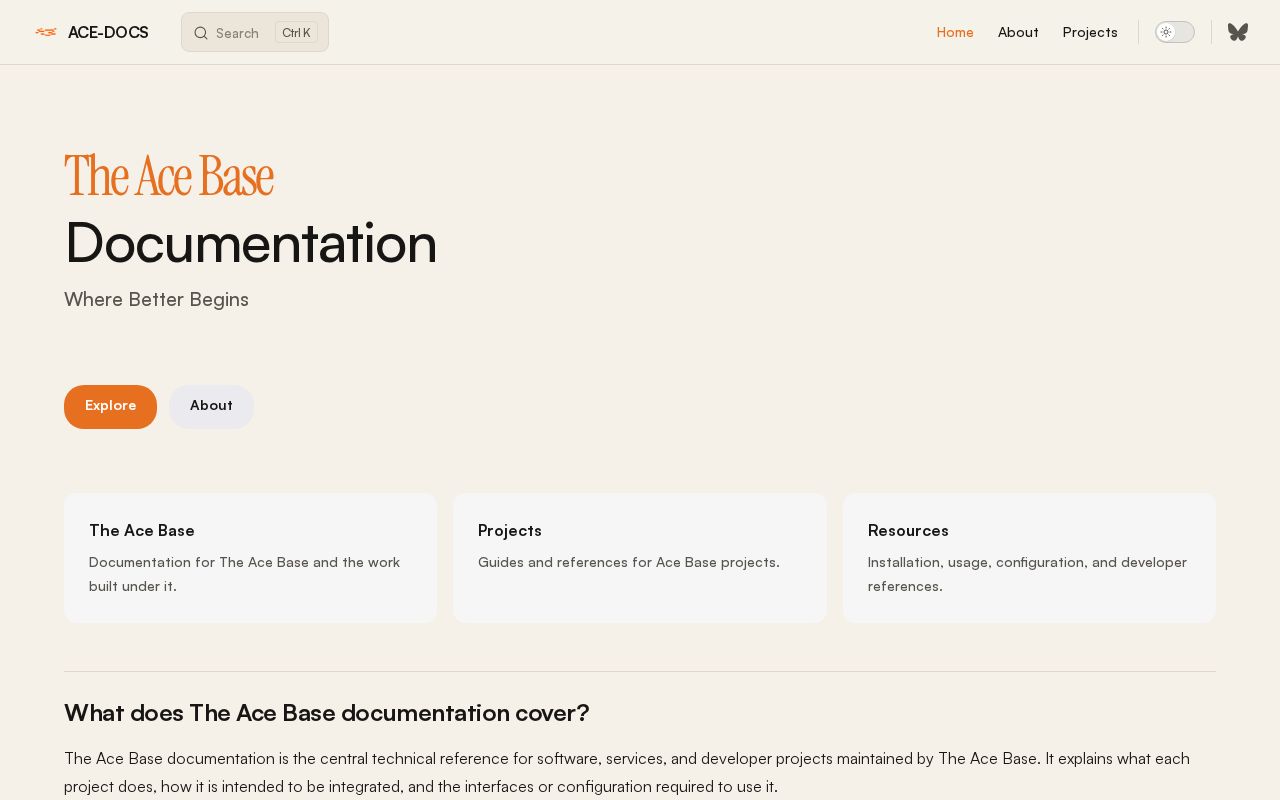Toggle the light/dark theme switch
The width and height of the screenshot is (1280, 800).
[1175, 32]
